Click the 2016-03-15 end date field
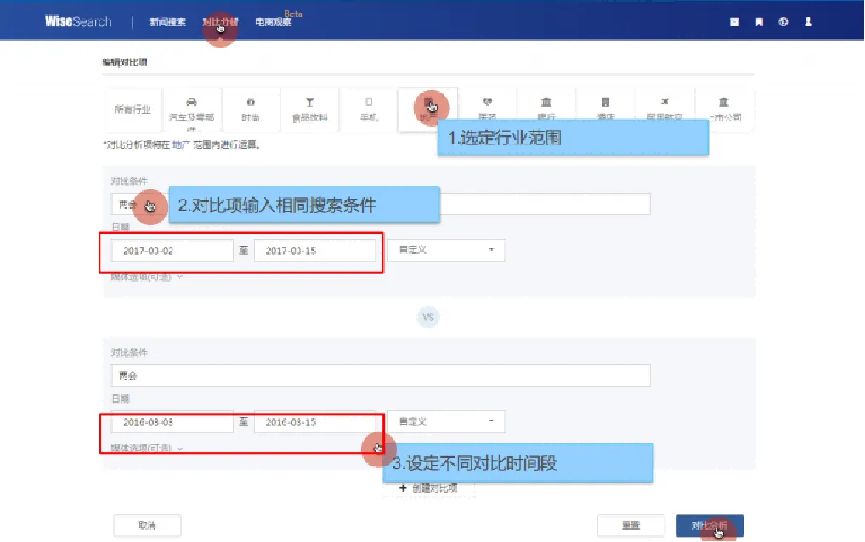 [315, 422]
